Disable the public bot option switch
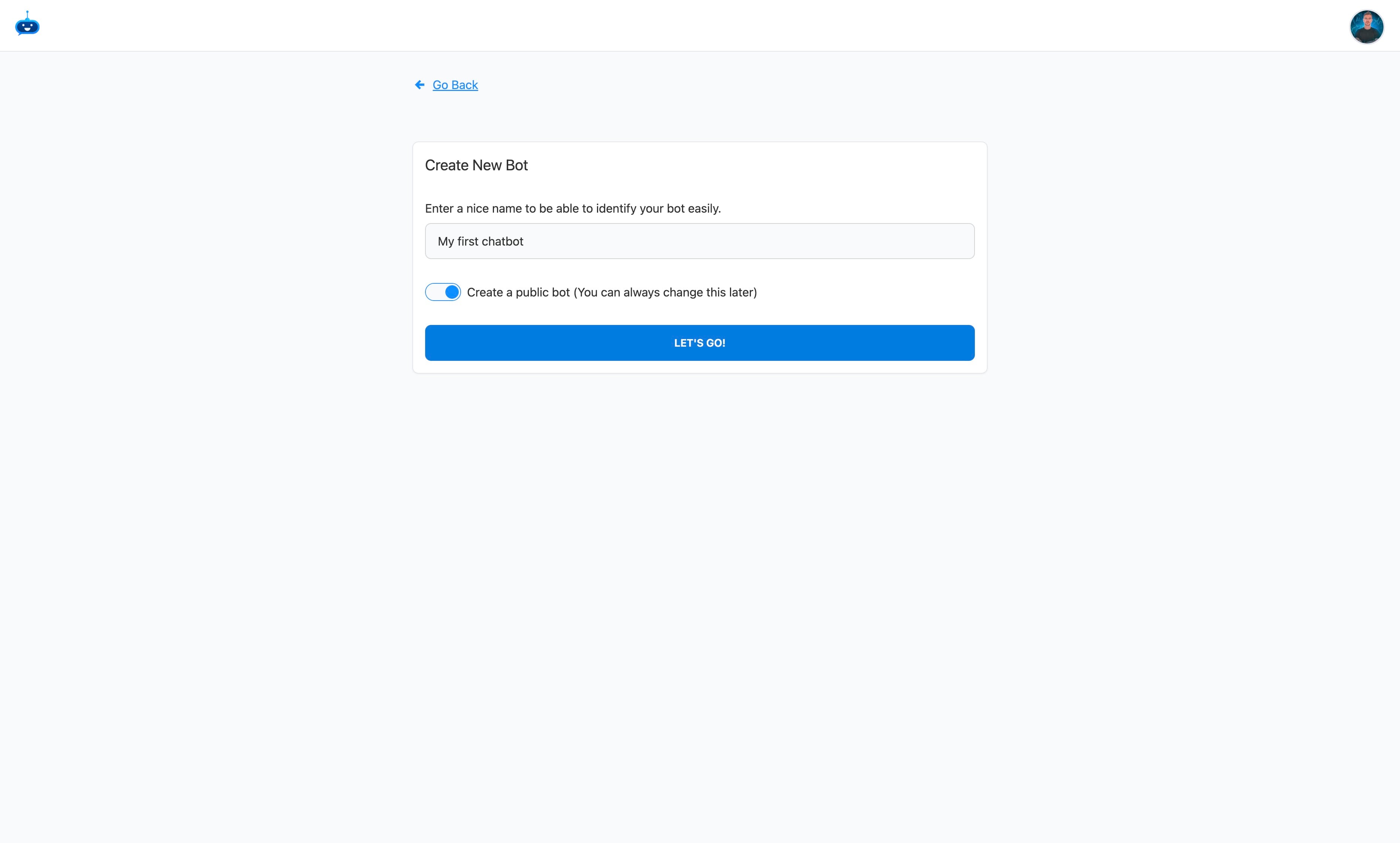Screen dimensions: 1400x843 click(443, 292)
